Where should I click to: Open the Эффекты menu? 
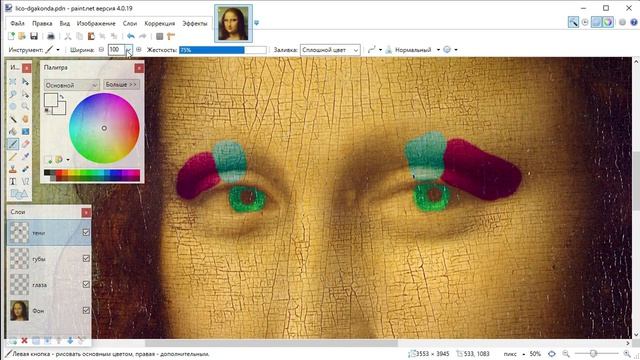click(195, 23)
